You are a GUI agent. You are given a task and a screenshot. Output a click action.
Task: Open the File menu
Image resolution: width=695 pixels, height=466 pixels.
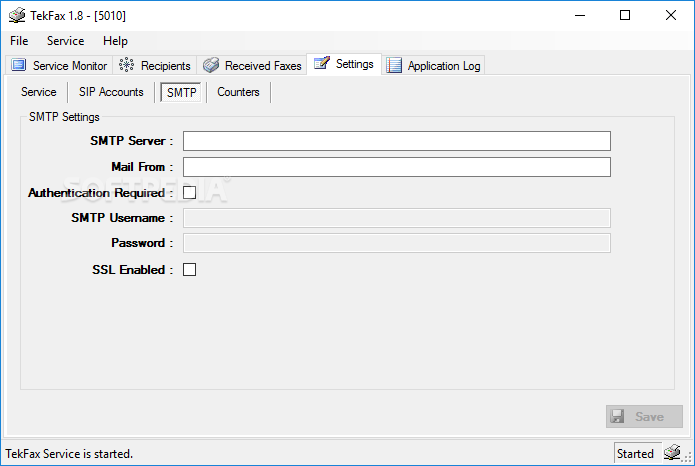19,41
